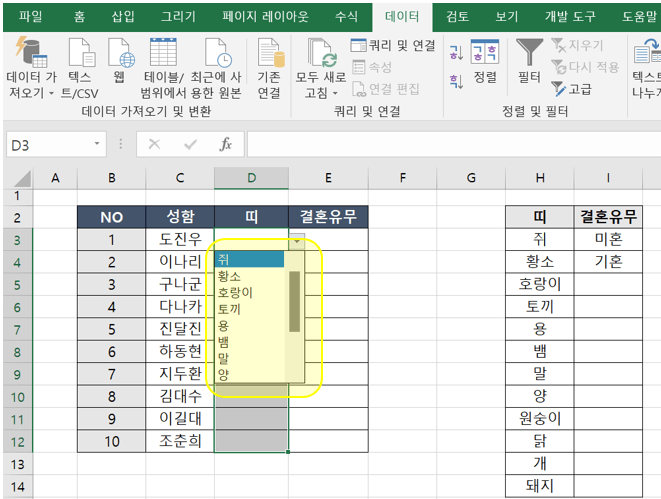Open 쿼리 및 연결 pane button
Viewport: 661px width, 499px height.
click(392, 45)
